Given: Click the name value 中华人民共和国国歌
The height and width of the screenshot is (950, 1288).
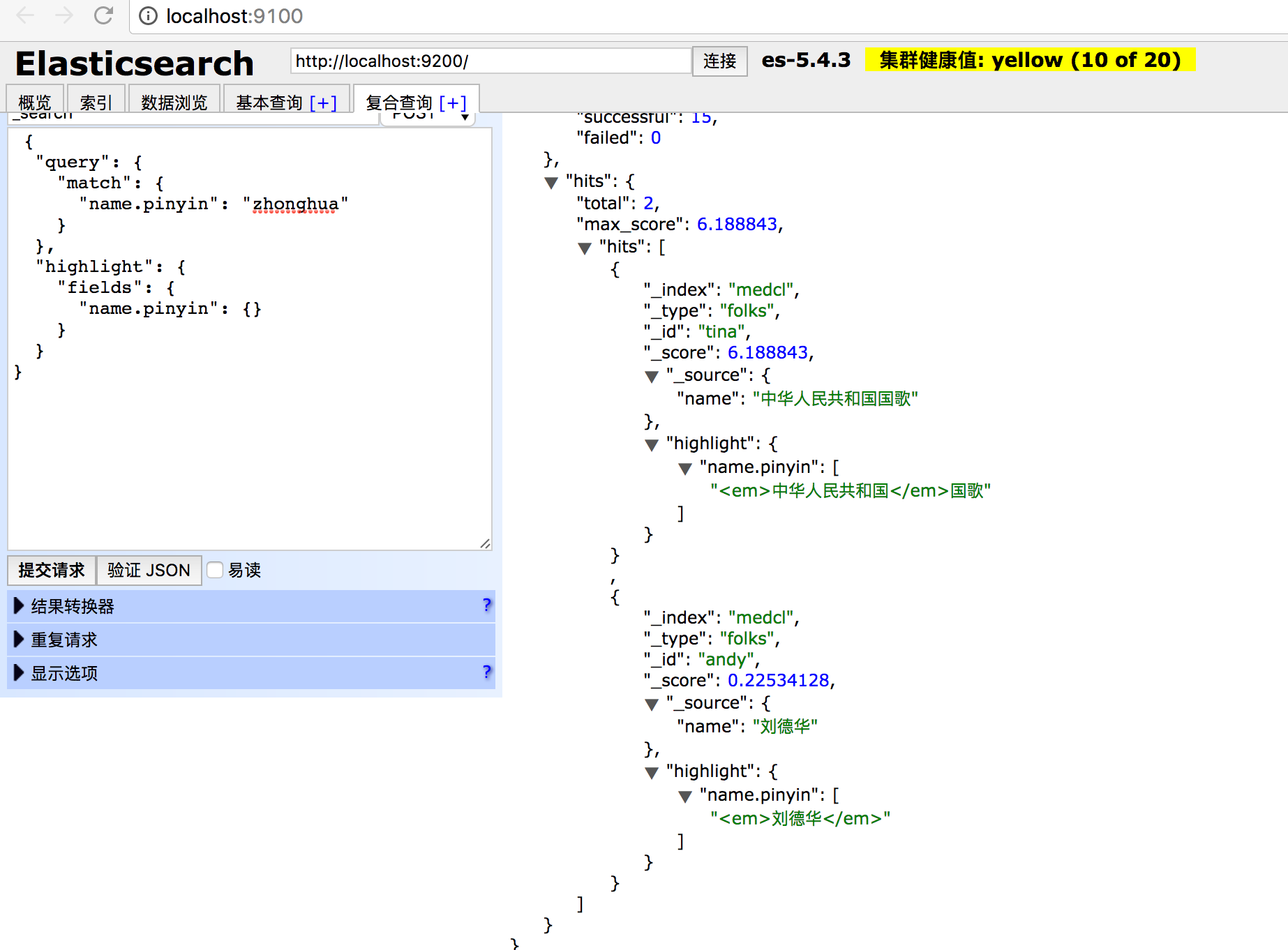Looking at the screenshot, I should 835,398.
